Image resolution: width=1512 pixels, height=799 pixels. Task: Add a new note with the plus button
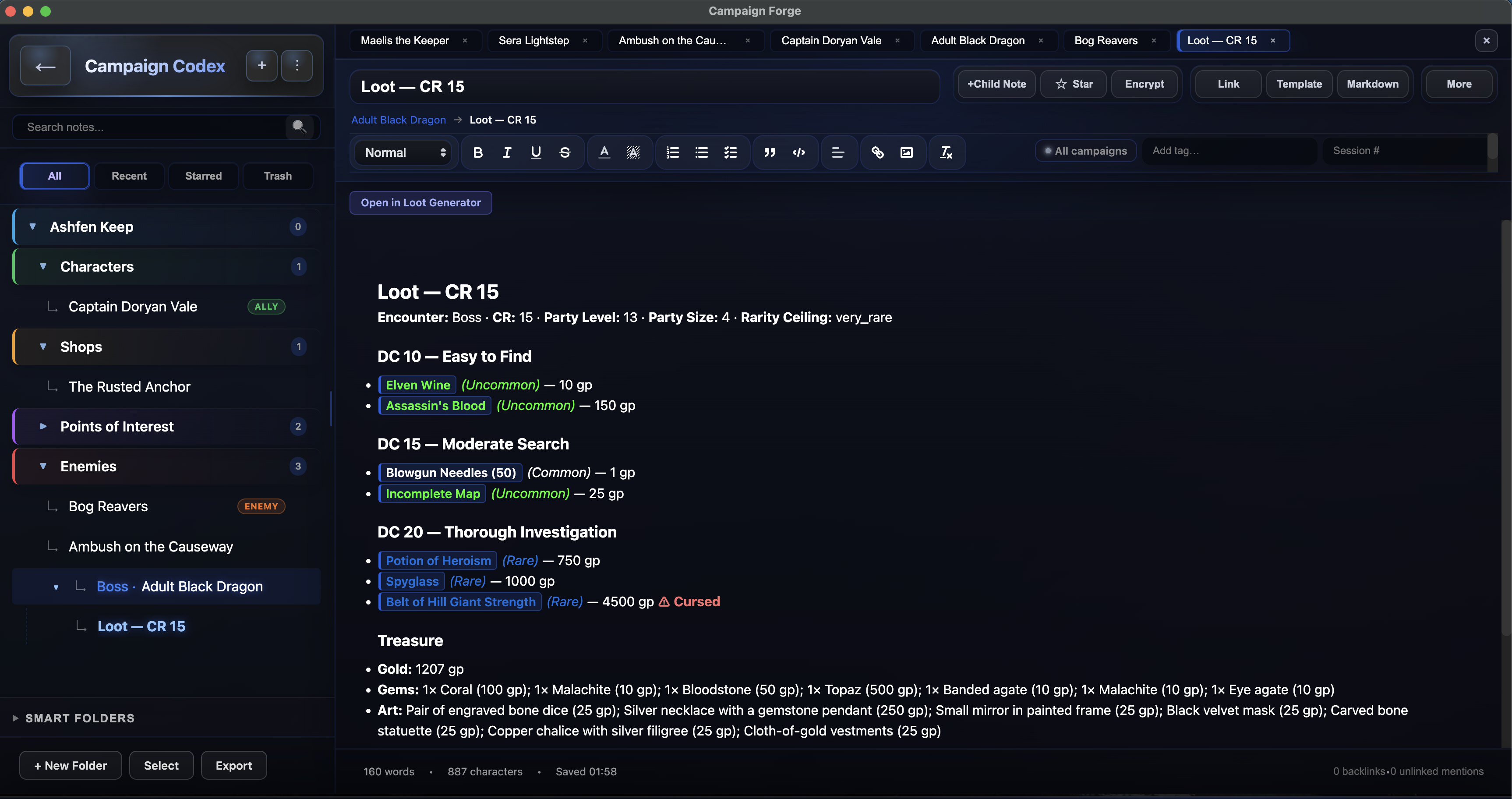click(x=262, y=66)
